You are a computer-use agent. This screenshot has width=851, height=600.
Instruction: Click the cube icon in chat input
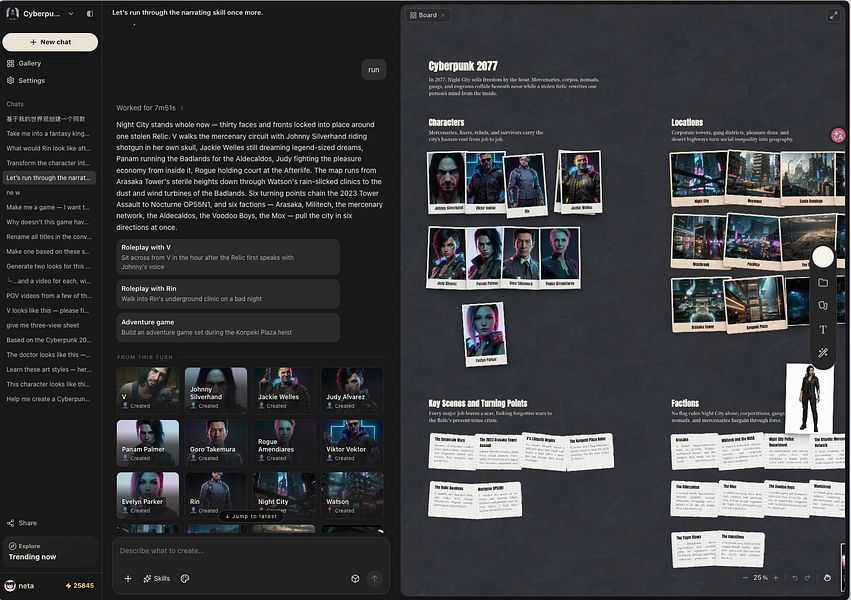pyautogui.click(x=355, y=578)
